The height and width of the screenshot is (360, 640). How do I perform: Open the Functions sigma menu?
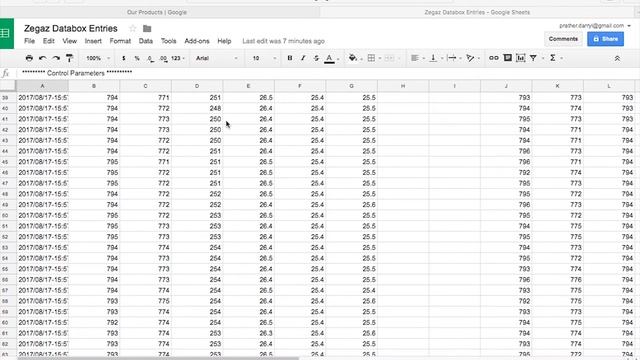pos(553,58)
